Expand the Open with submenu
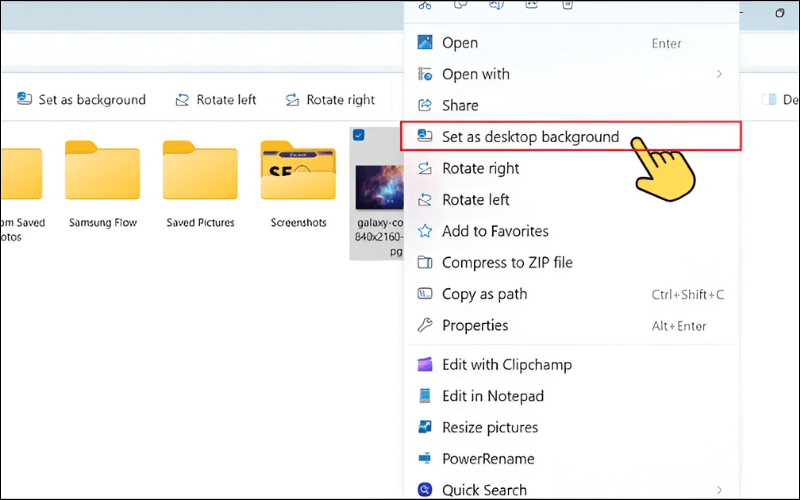 click(x=571, y=74)
